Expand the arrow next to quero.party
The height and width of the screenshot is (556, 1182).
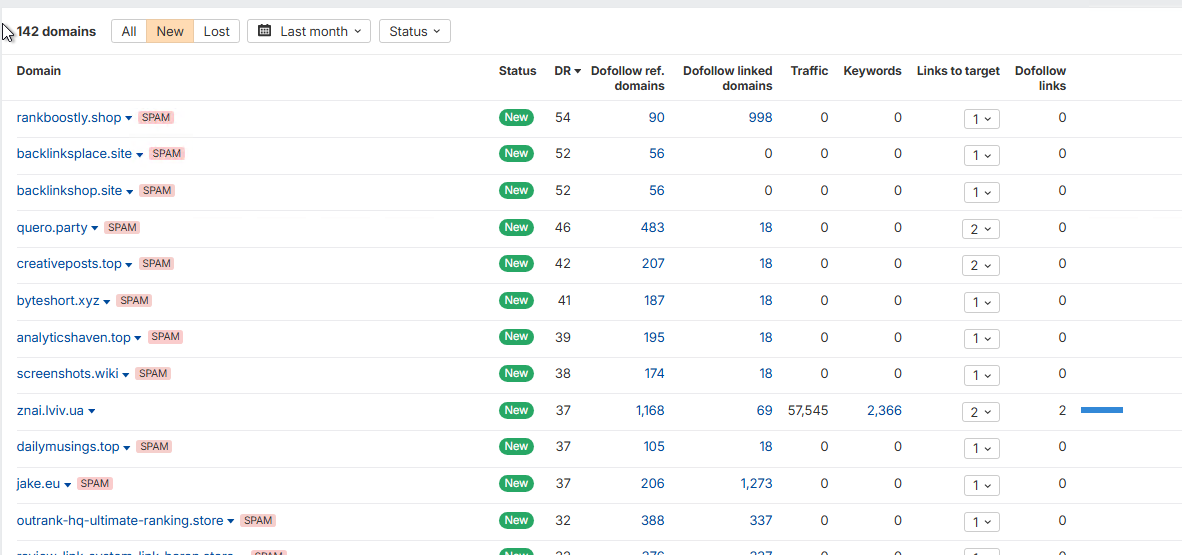[x=95, y=228]
